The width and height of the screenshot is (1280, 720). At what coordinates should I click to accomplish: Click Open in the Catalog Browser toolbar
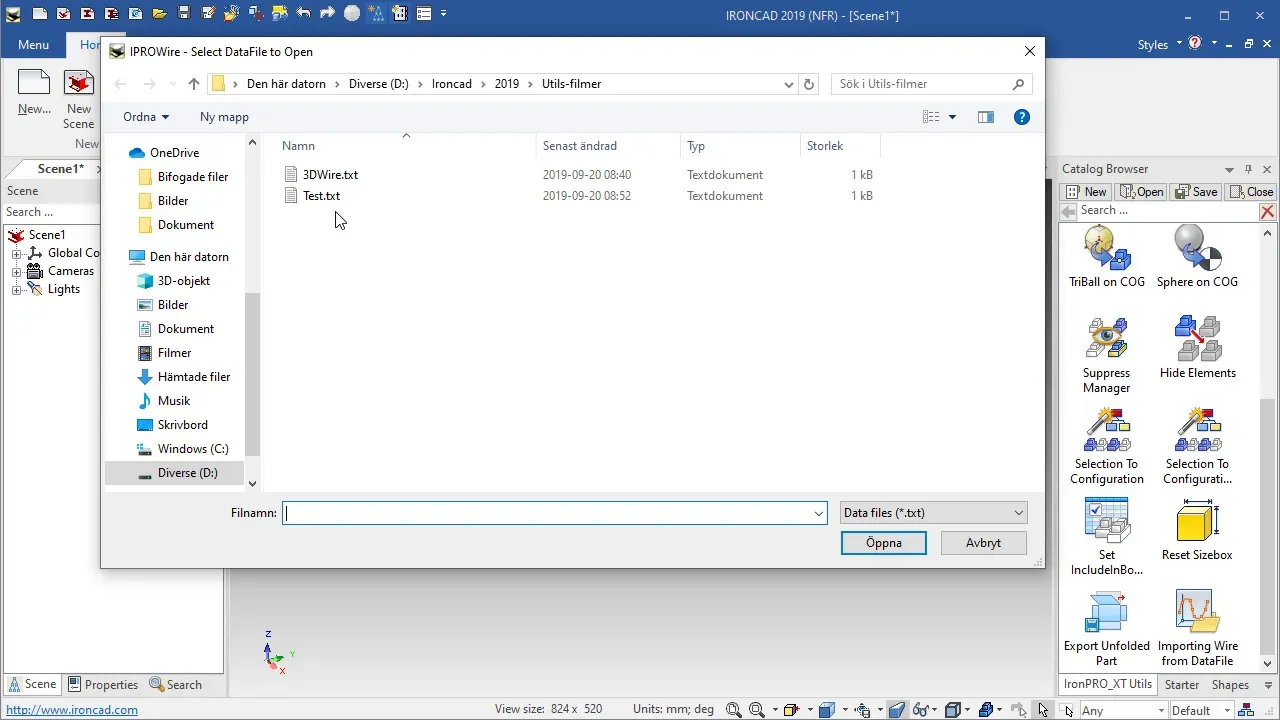[x=1142, y=191]
